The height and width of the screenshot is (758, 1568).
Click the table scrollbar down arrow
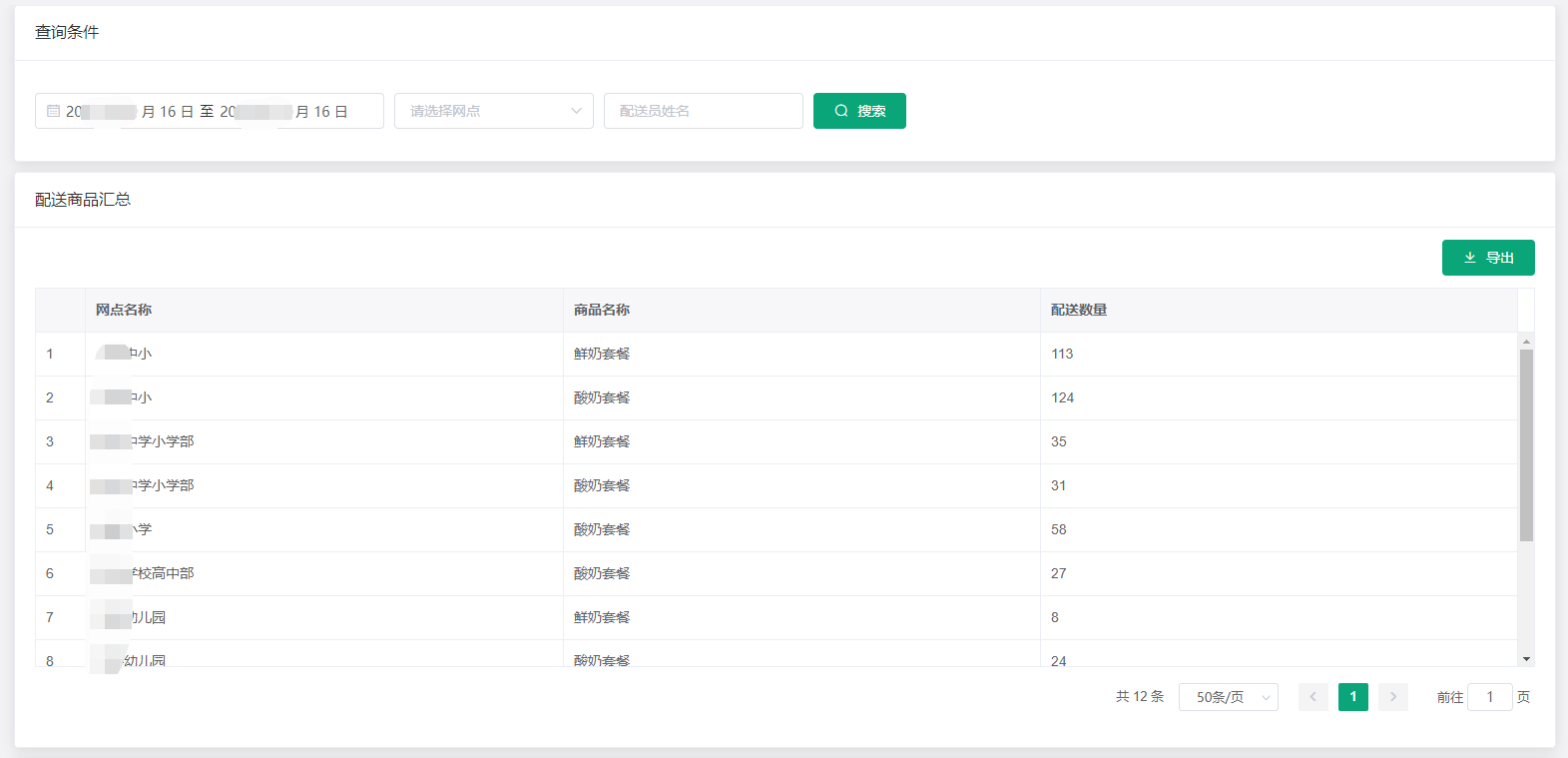[1526, 659]
